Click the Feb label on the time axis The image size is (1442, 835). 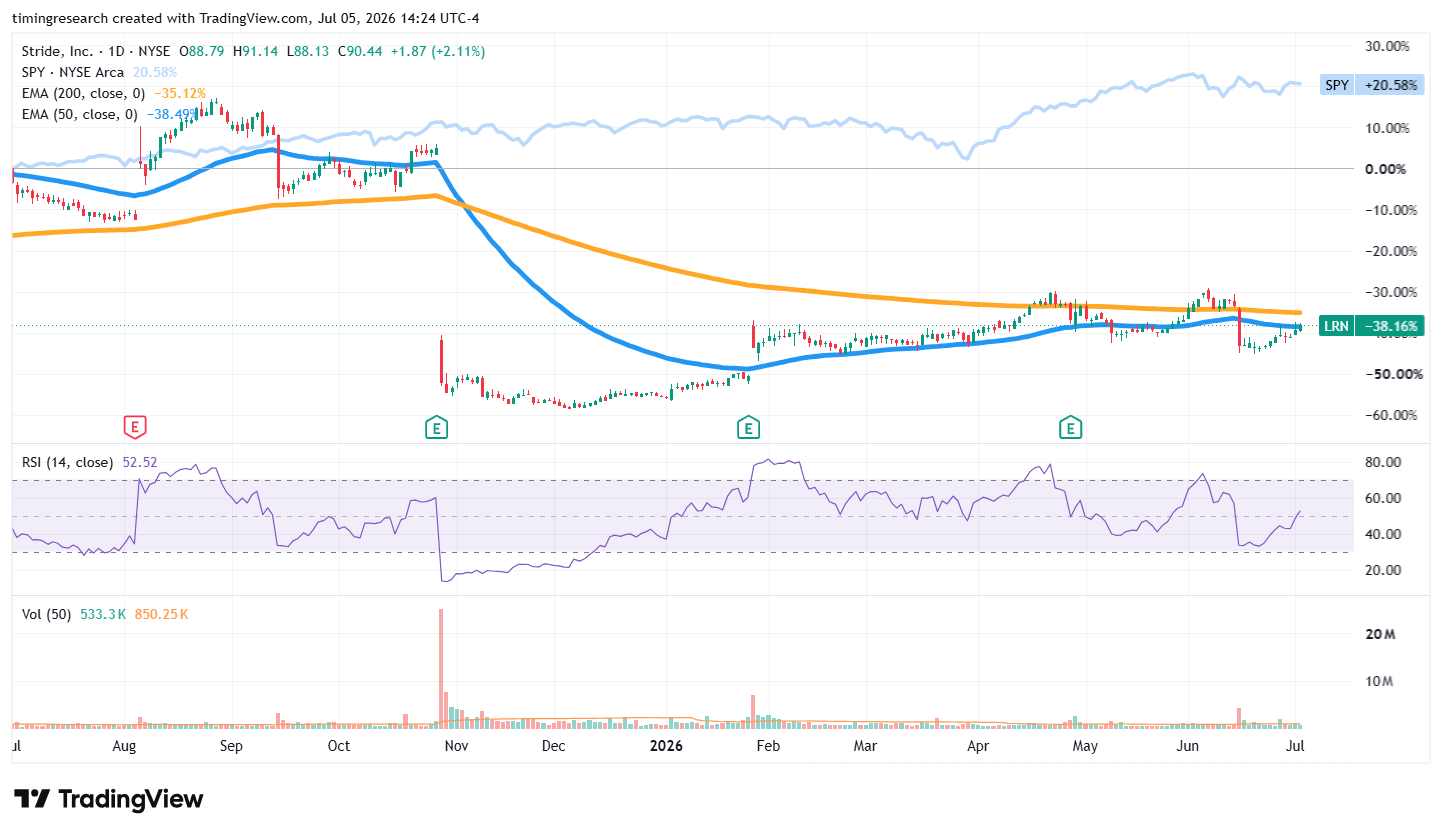point(768,746)
